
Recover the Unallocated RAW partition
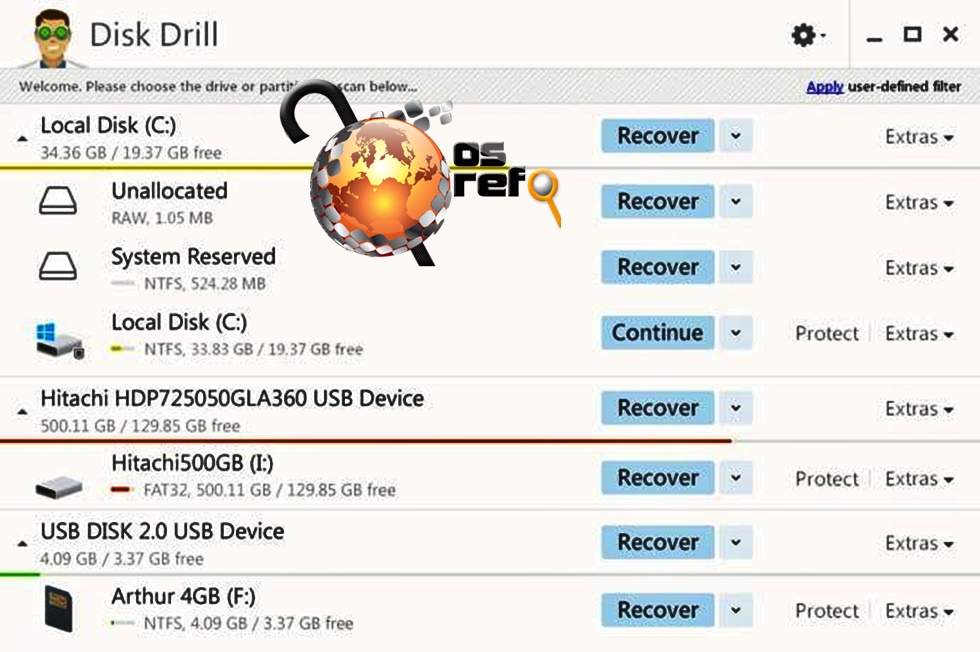658,201
